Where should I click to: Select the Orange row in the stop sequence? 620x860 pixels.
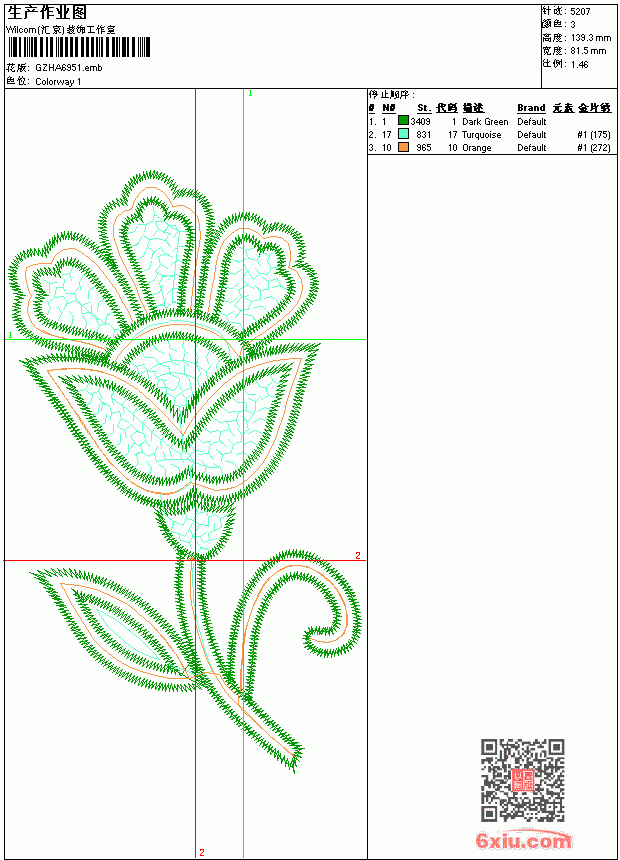point(490,148)
